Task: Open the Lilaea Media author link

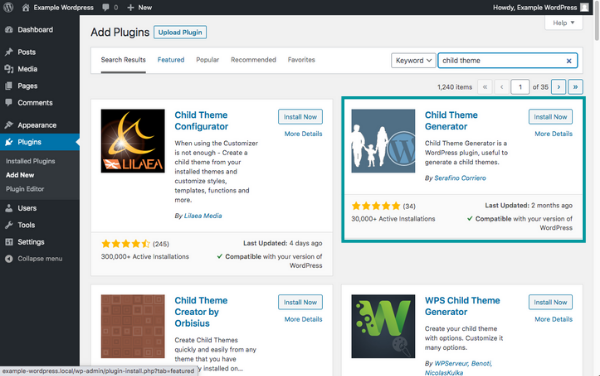Action: click(203, 216)
